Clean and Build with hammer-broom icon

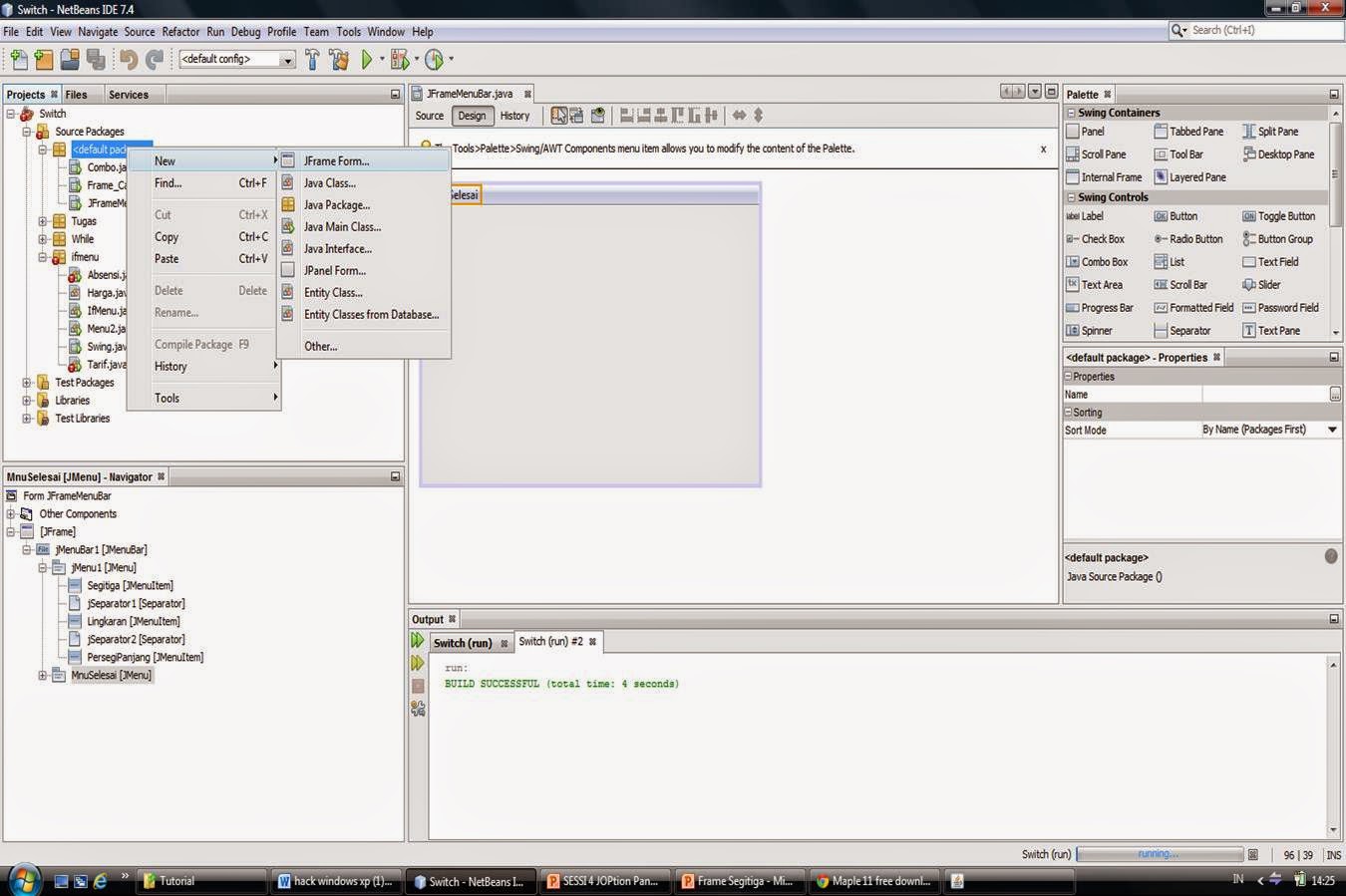(339, 60)
